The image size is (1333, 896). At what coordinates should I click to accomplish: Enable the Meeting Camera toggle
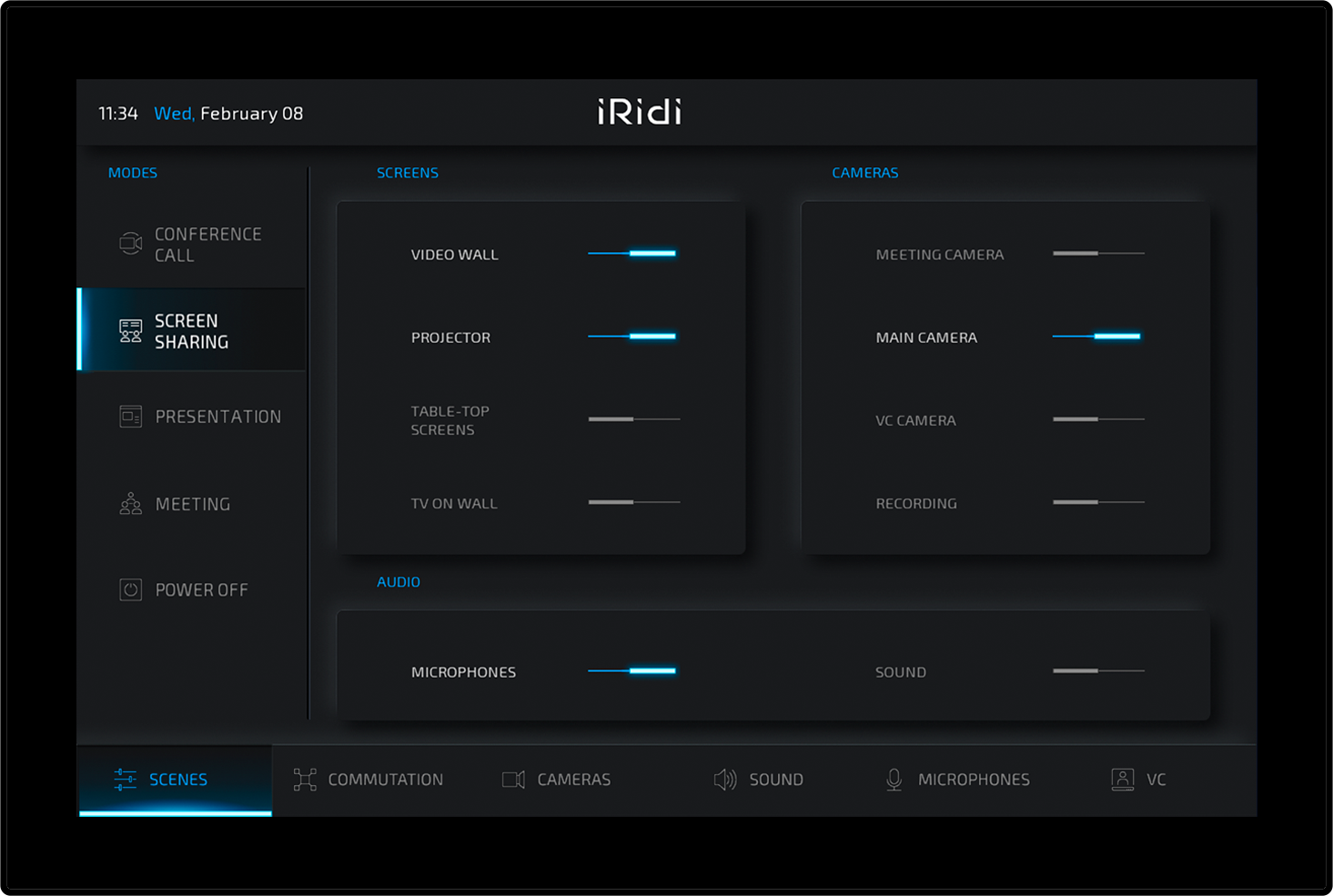tap(1097, 254)
